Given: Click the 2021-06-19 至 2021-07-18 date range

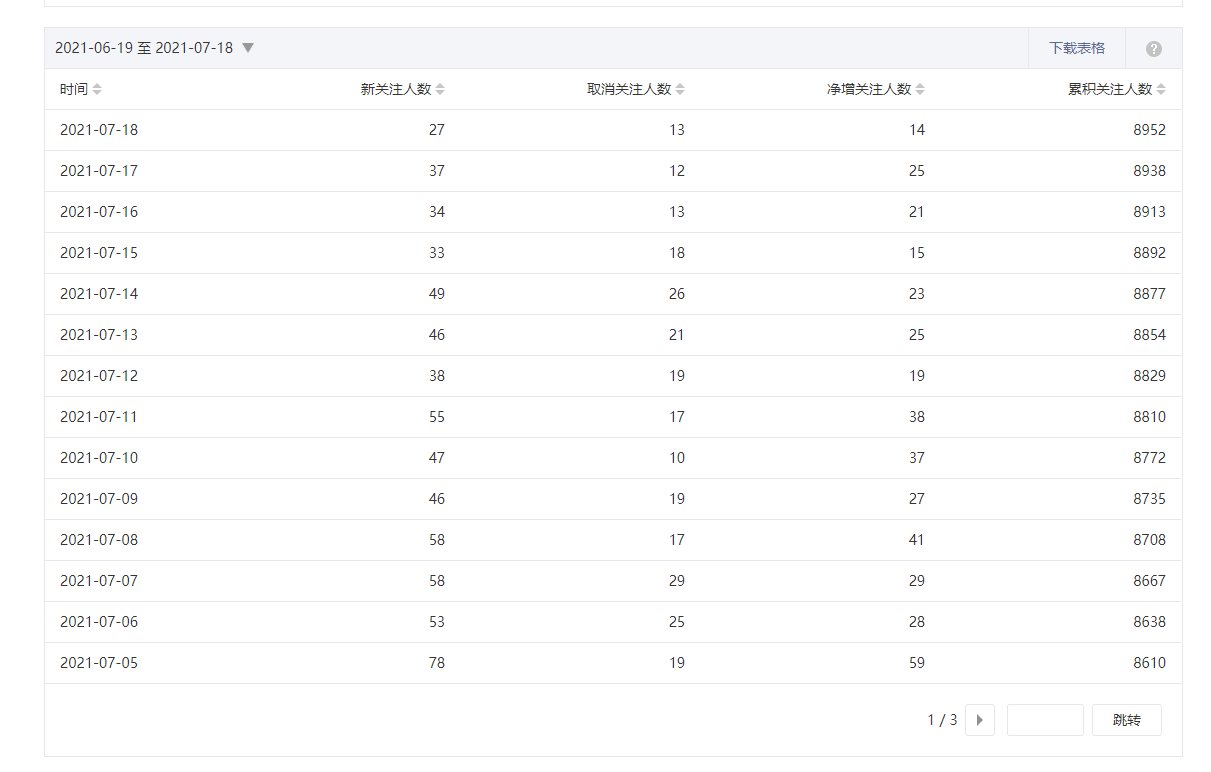Looking at the screenshot, I should pyautogui.click(x=144, y=48).
